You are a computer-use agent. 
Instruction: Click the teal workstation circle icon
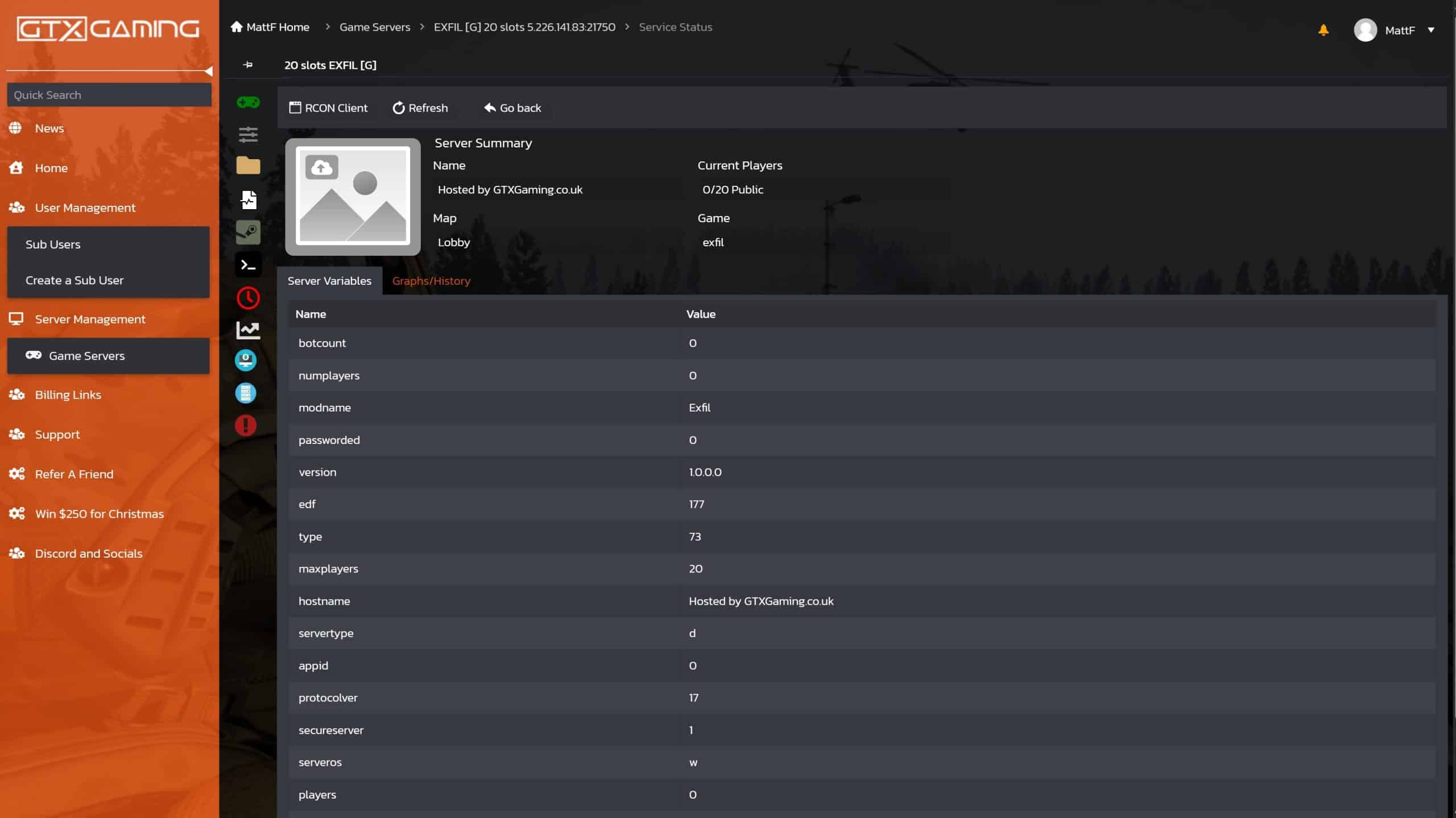[246, 360]
